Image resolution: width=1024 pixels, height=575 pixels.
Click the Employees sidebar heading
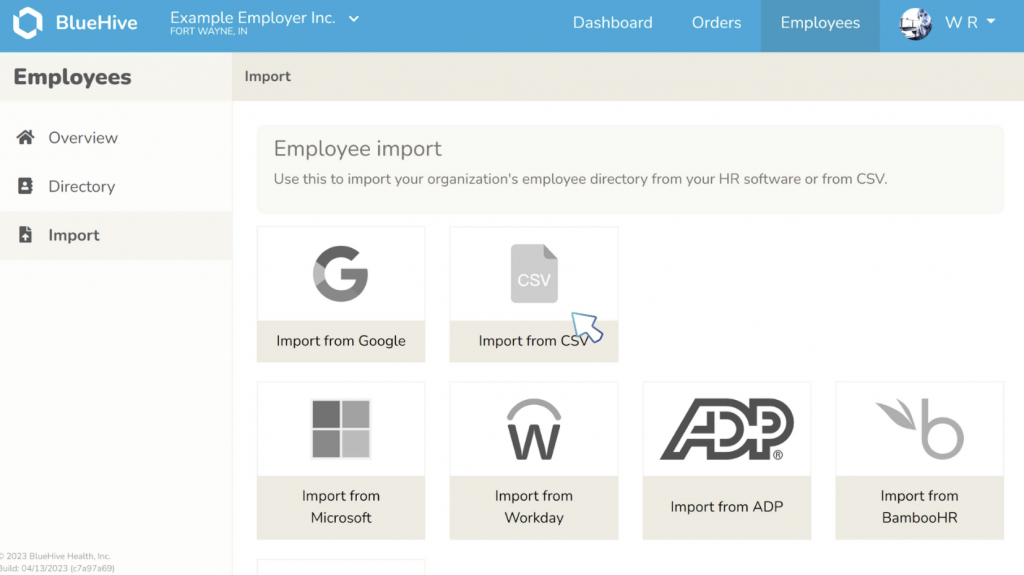click(72, 77)
